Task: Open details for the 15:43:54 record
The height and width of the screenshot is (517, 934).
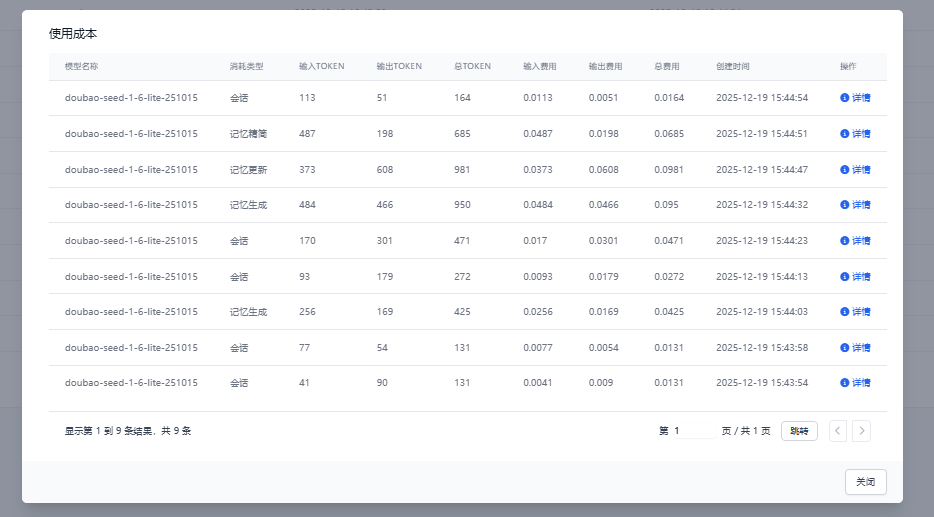Action: point(855,382)
